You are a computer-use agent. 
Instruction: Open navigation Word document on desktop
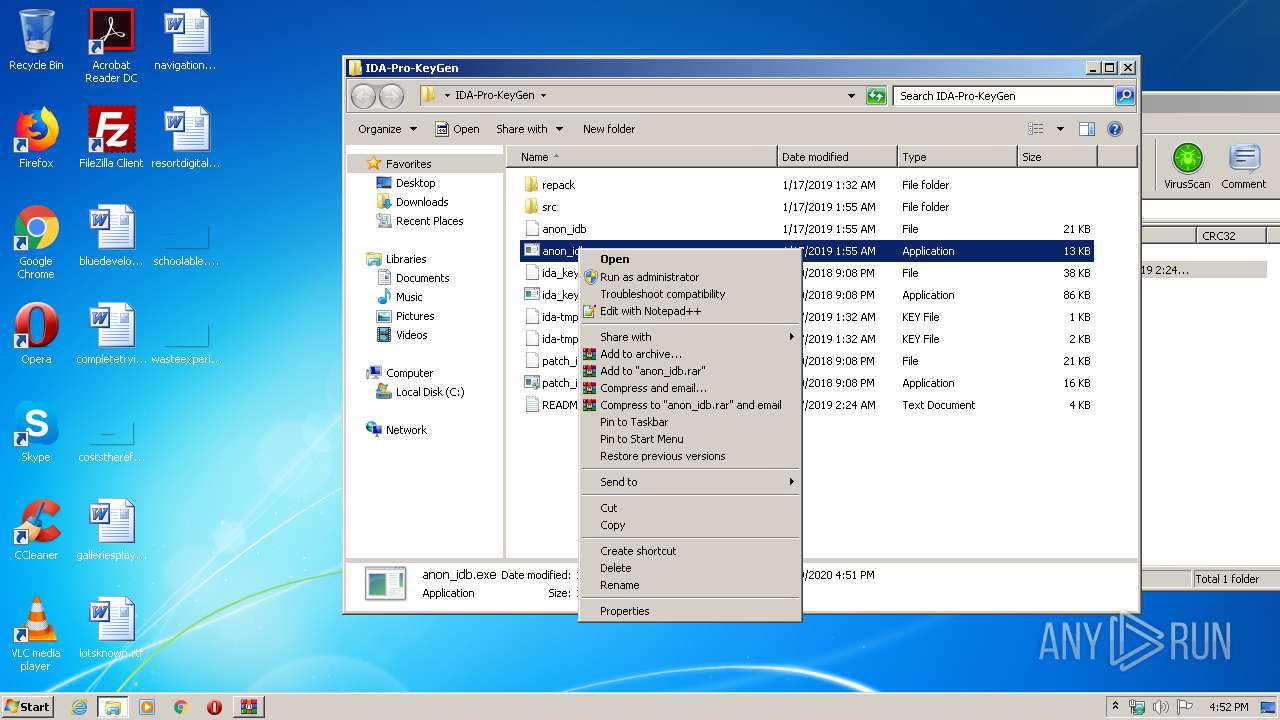pyautogui.click(x=185, y=40)
